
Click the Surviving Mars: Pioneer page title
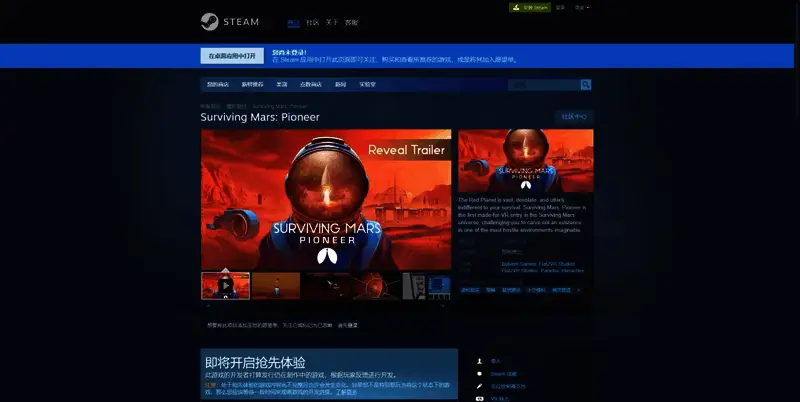pos(260,117)
